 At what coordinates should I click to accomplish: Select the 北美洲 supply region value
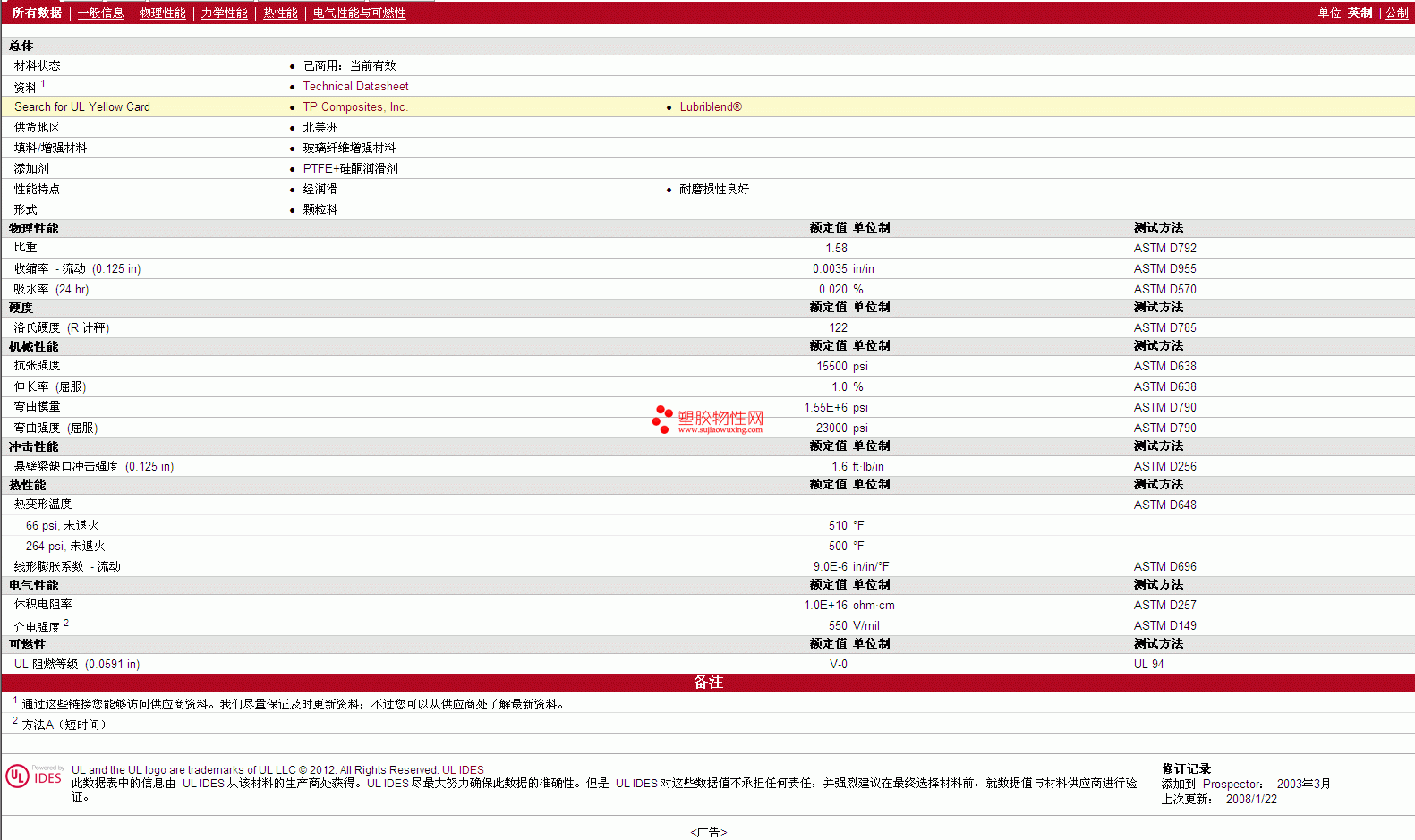point(320,128)
